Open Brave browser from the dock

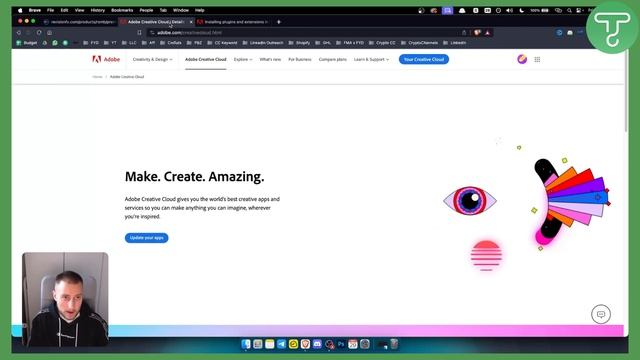tap(305, 344)
